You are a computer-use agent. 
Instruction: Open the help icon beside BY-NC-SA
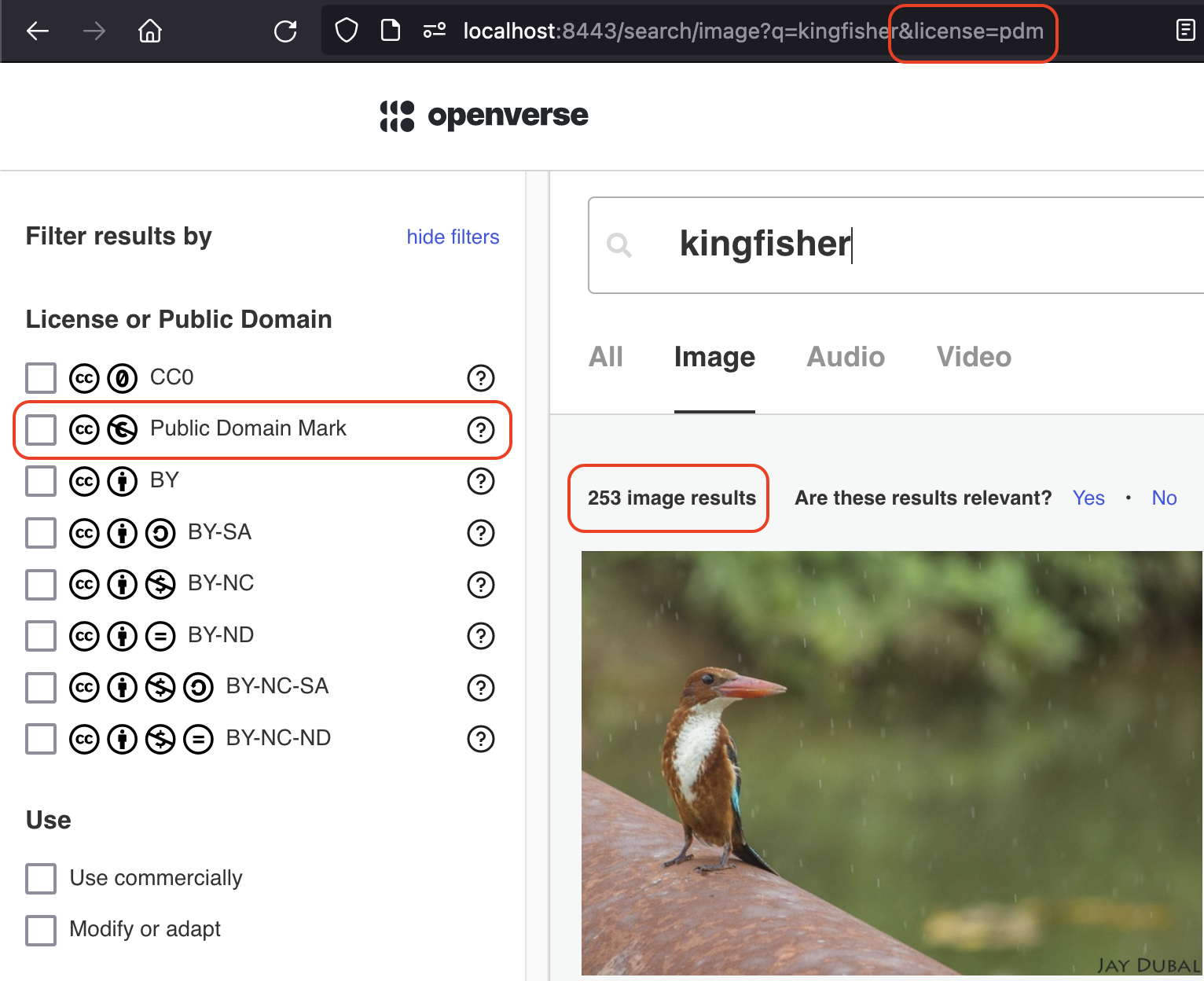pyautogui.click(x=481, y=687)
